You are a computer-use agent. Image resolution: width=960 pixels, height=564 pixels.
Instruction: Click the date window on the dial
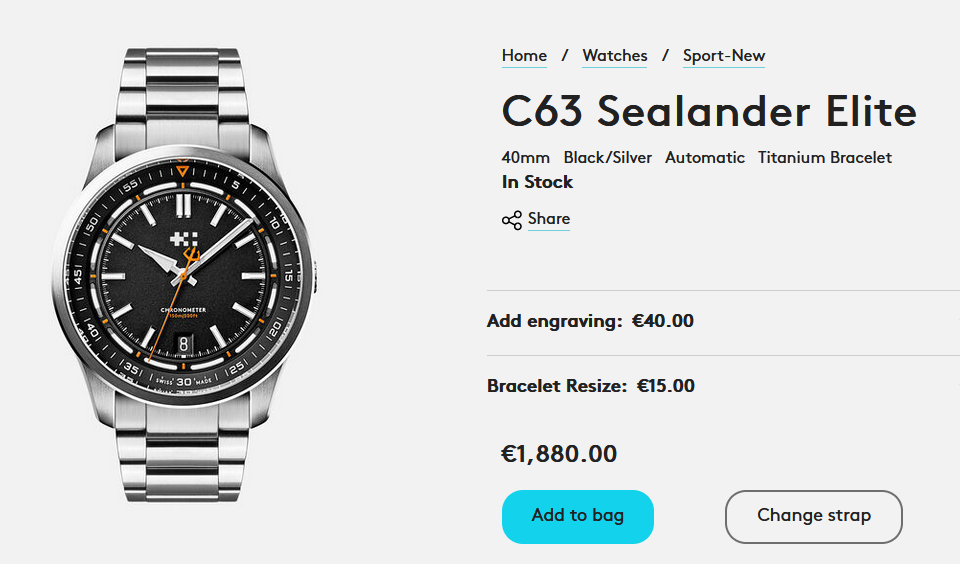(x=183, y=343)
